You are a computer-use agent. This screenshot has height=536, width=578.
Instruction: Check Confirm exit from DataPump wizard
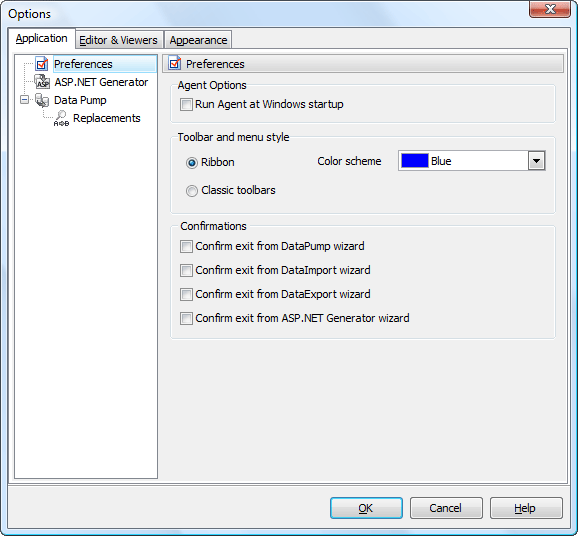coord(186,246)
